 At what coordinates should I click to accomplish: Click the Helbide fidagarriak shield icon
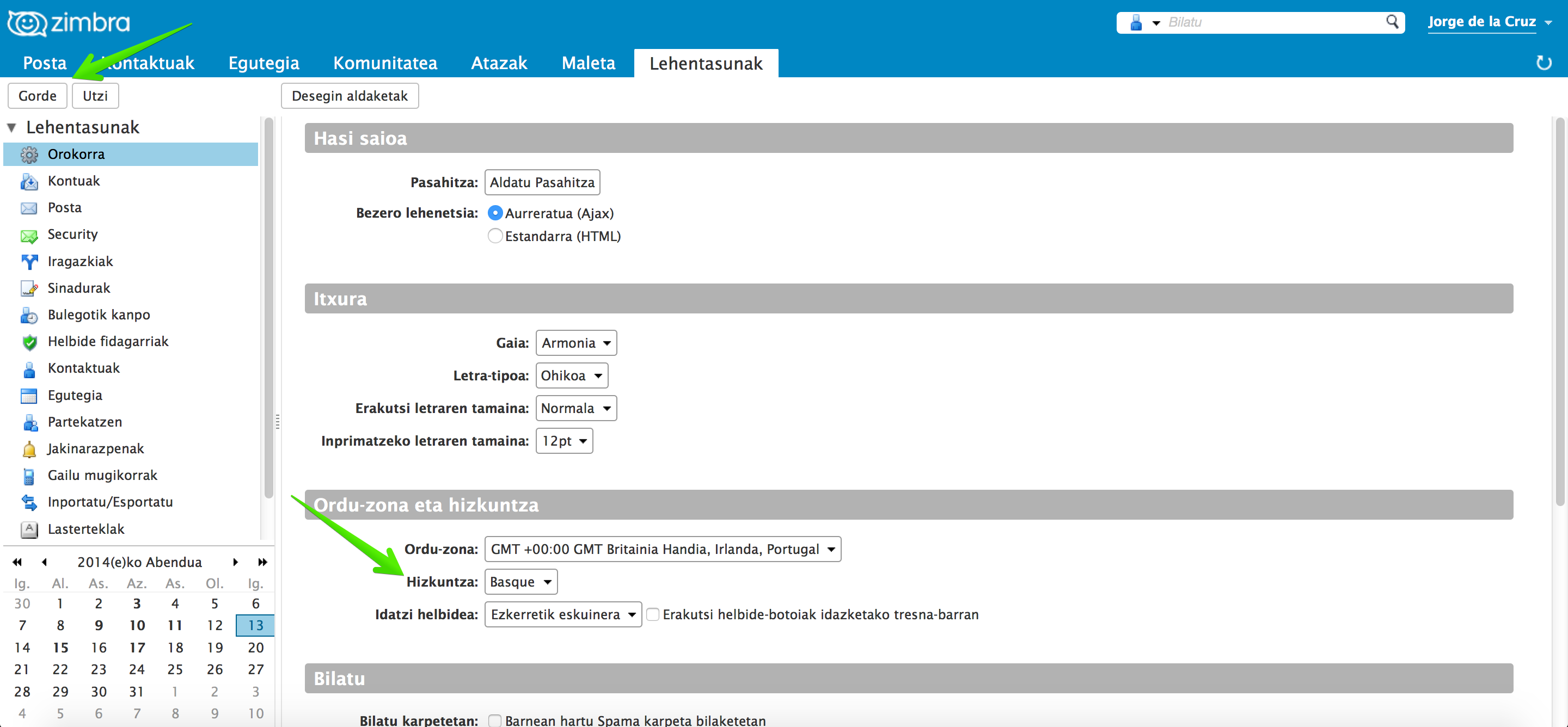tap(29, 342)
